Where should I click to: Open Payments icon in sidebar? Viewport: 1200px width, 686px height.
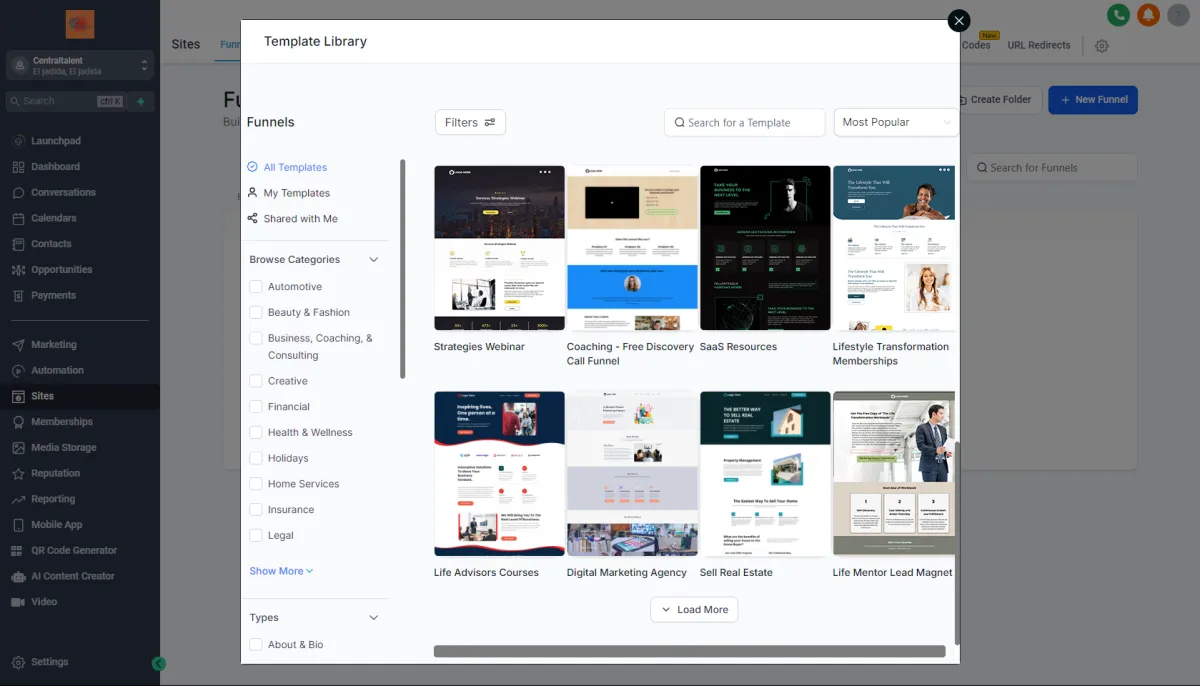[x=19, y=296]
